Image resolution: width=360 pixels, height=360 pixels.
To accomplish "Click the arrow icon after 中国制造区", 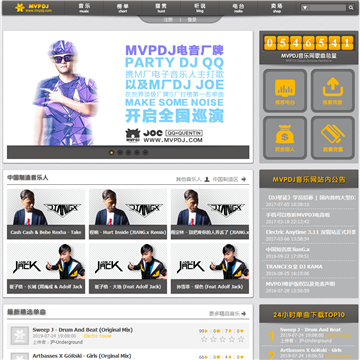I will (x=244, y=179).
